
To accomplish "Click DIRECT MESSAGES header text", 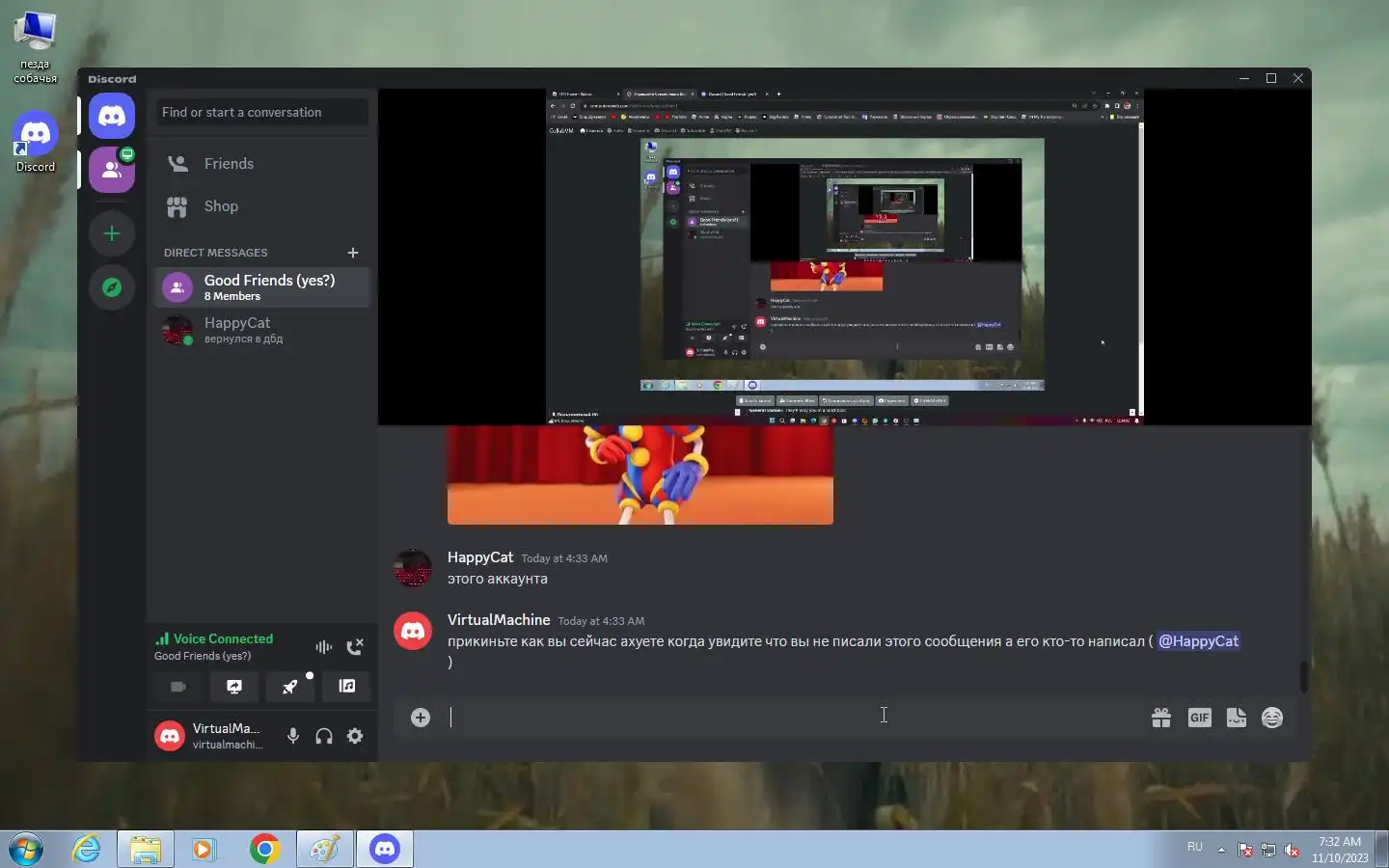I will (x=216, y=253).
